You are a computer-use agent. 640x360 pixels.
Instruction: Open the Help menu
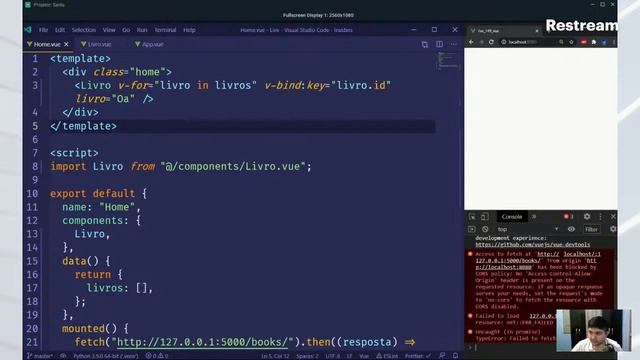189,30
